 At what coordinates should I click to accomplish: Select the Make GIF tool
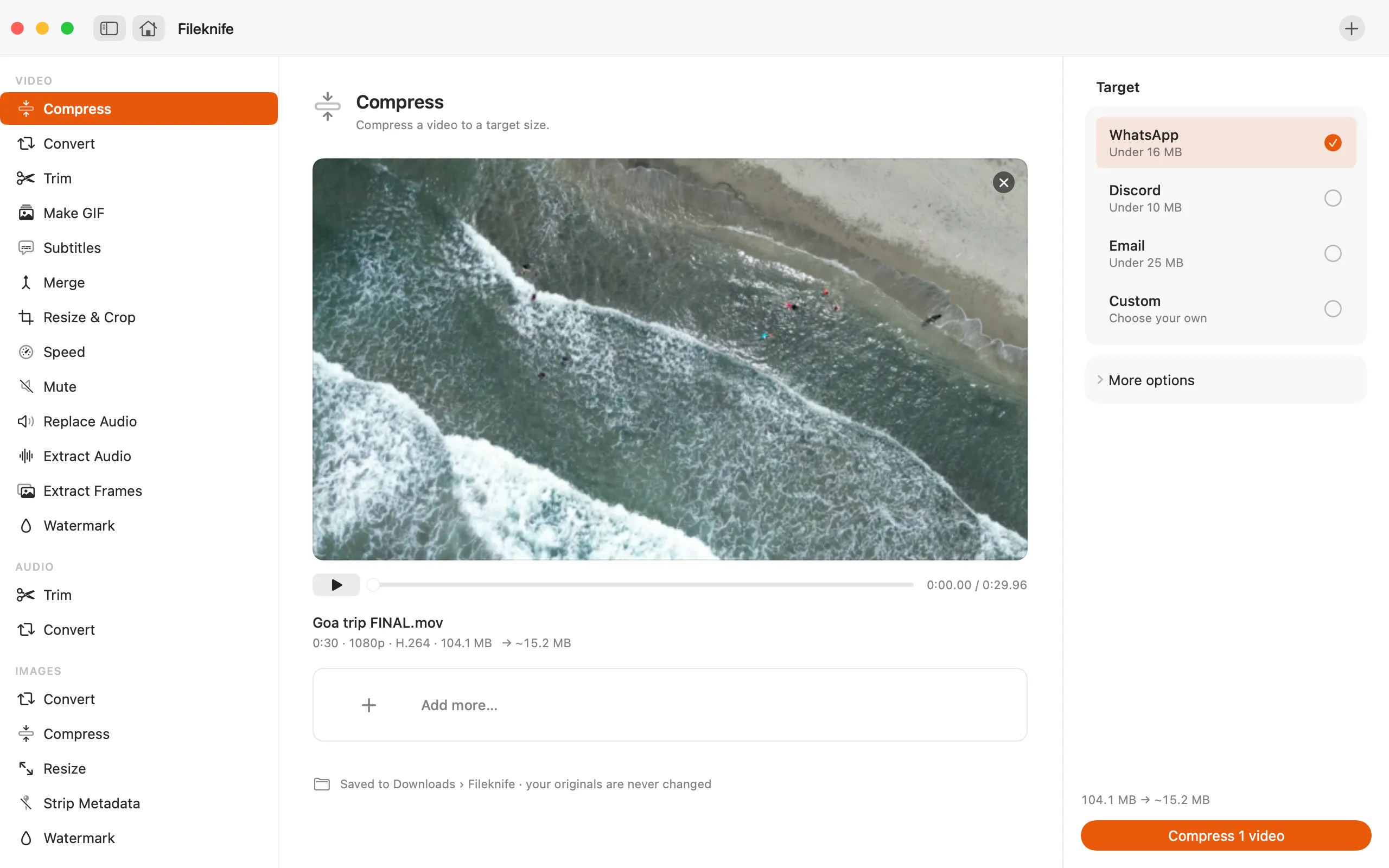click(139, 213)
